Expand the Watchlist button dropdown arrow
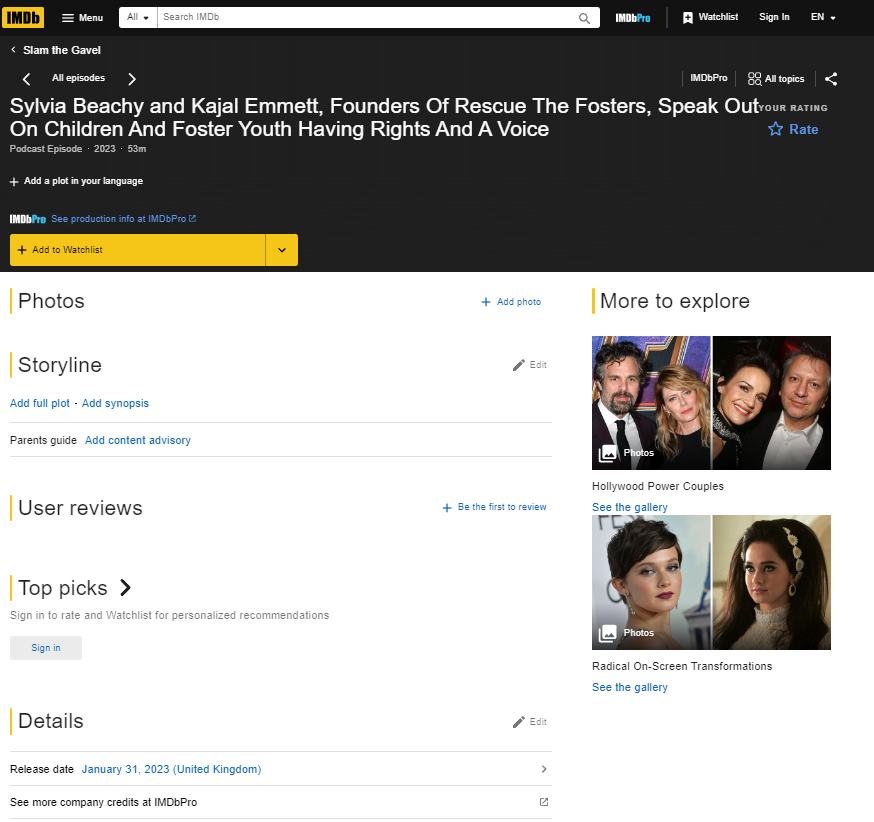The height and width of the screenshot is (822, 874). tap(282, 250)
